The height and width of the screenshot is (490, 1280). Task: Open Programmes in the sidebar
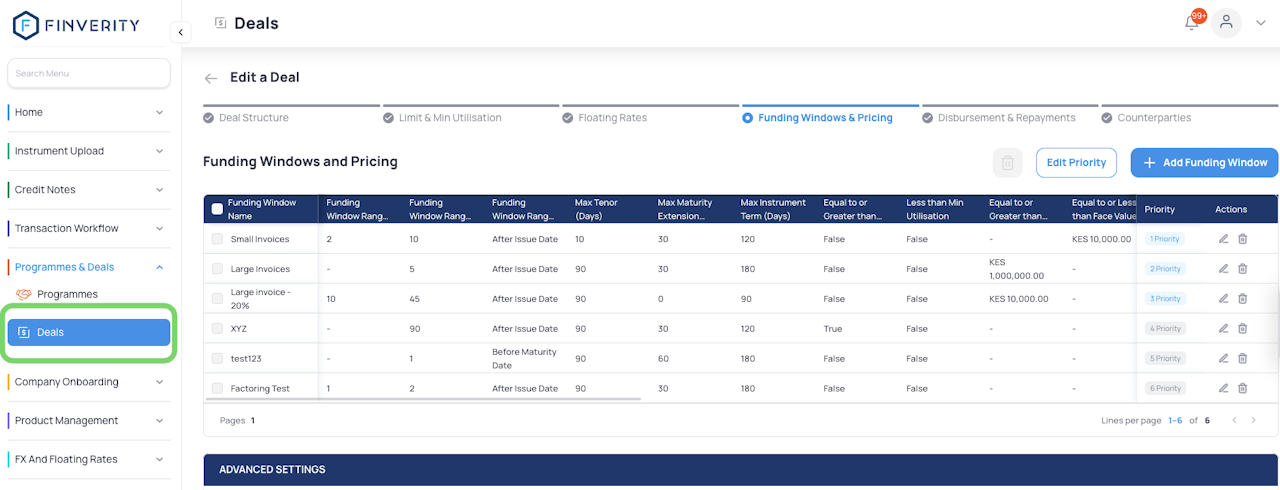[67, 294]
